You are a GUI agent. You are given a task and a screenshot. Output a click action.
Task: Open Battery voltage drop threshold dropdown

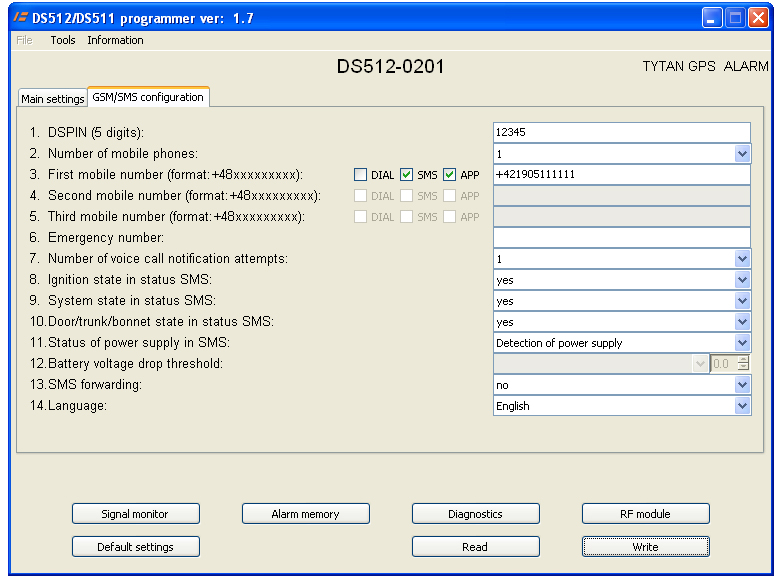pyautogui.click(x=700, y=364)
